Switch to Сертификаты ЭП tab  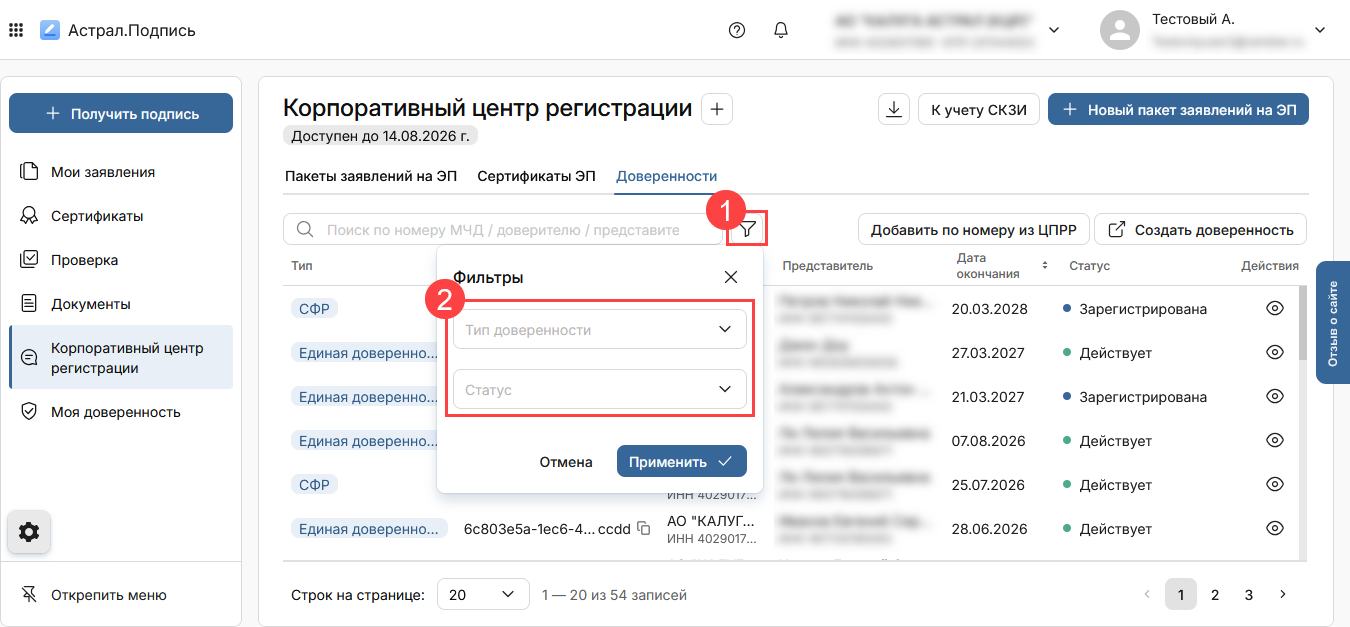(x=536, y=176)
